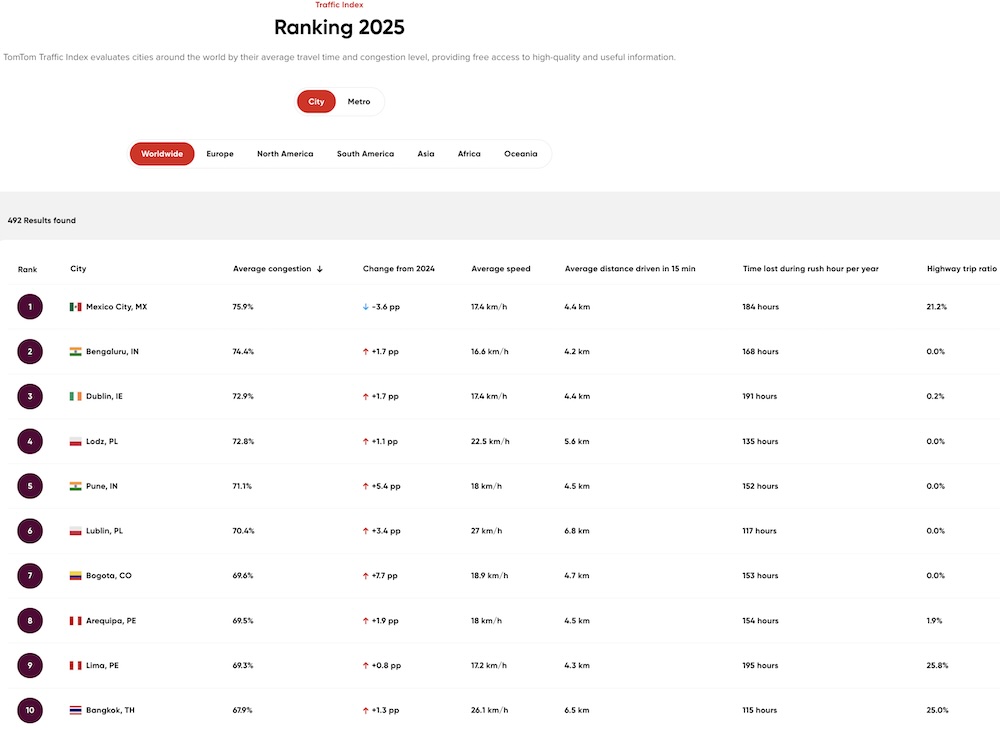Click the Ireland flag beside Dublin
Screen dimensions: 1000x730
(75, 397)
